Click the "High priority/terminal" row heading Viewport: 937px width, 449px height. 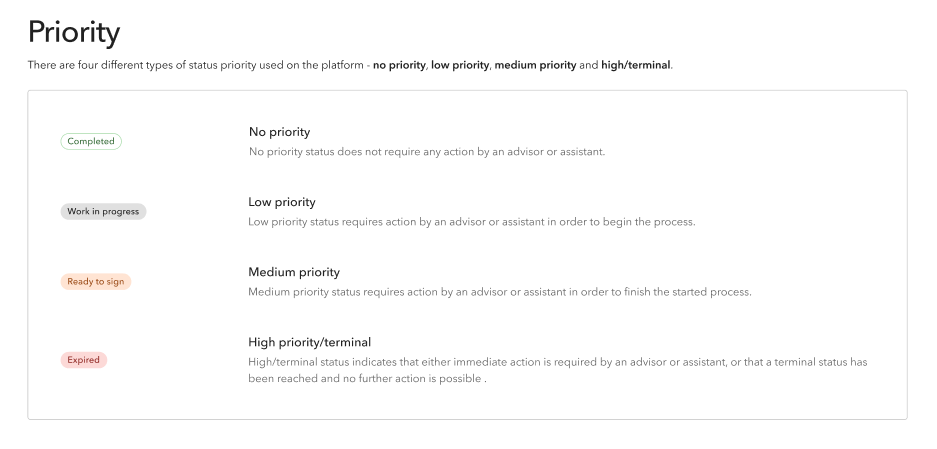click(309, 342)
